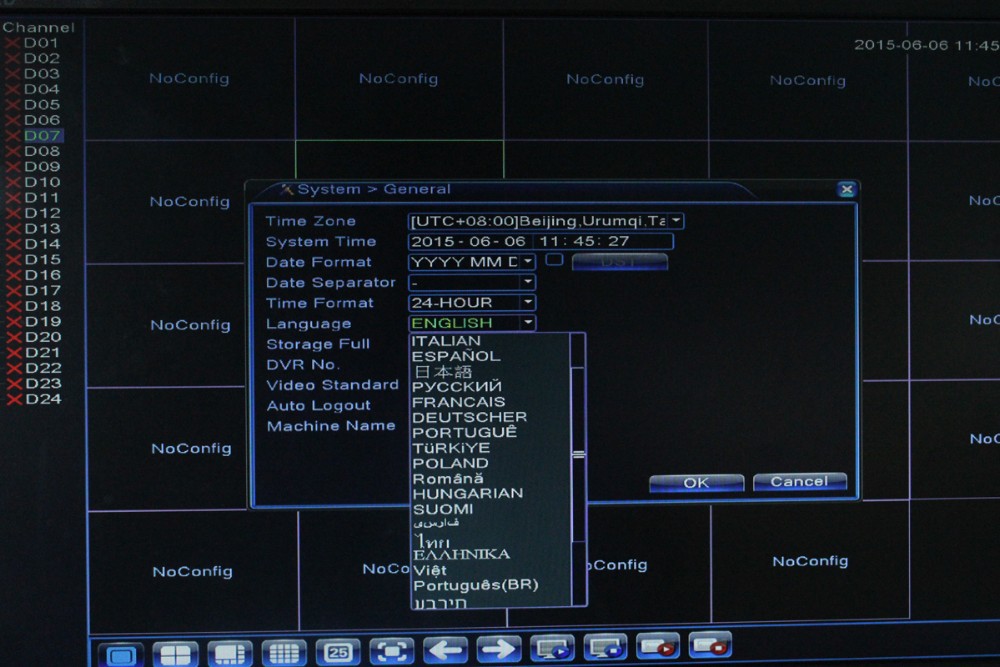Image resolution: width=1000 pixels, height=667 pixels.
Task: Open the Time Format dropdown arrow
Action: coord(527,303)
